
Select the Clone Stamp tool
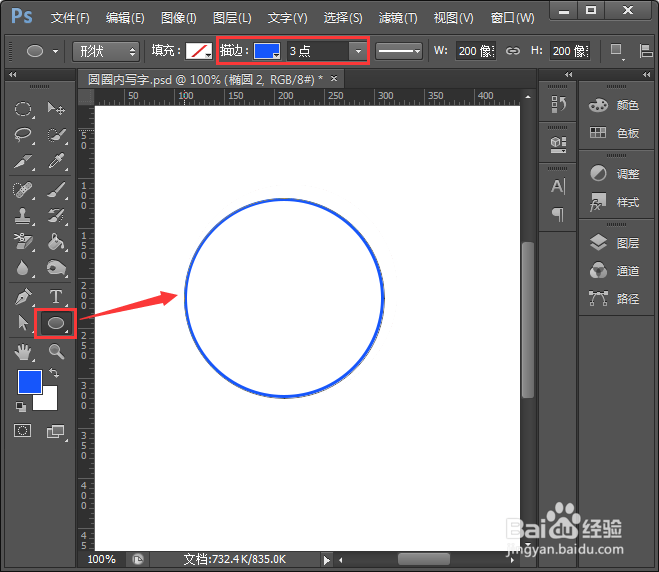pos(23,216)
